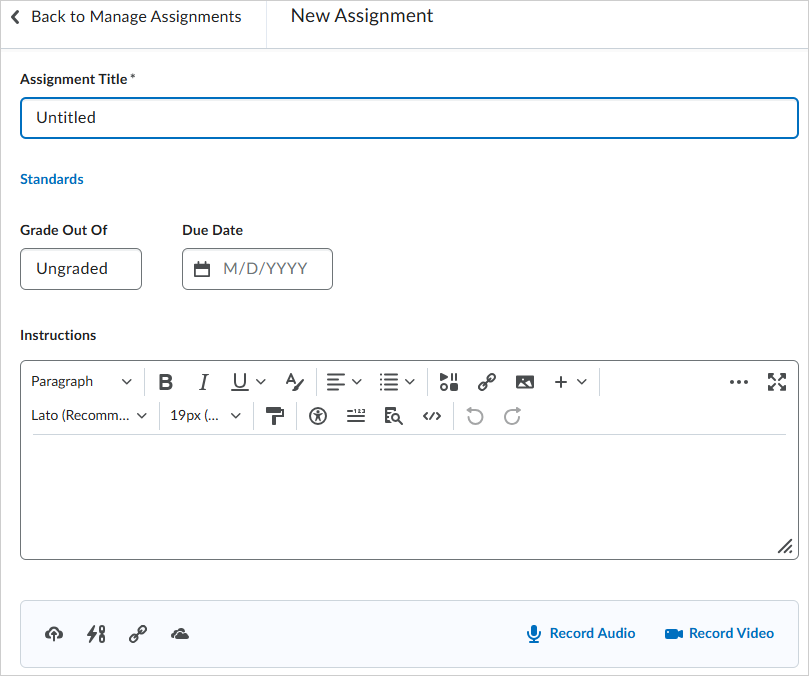The image size is (809, 676).
Task: Open the Insert Stuff media icon
Action: [448, 382]
